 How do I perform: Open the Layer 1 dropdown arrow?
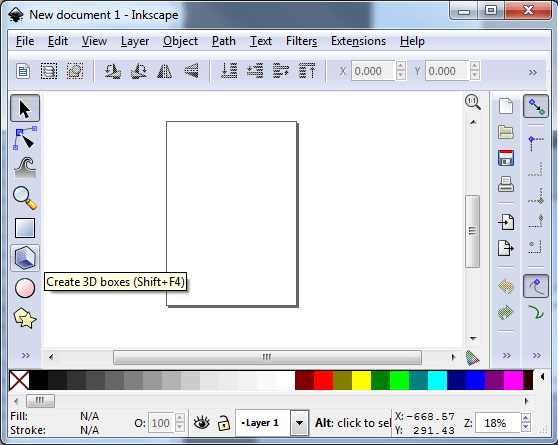click(299, 423)
